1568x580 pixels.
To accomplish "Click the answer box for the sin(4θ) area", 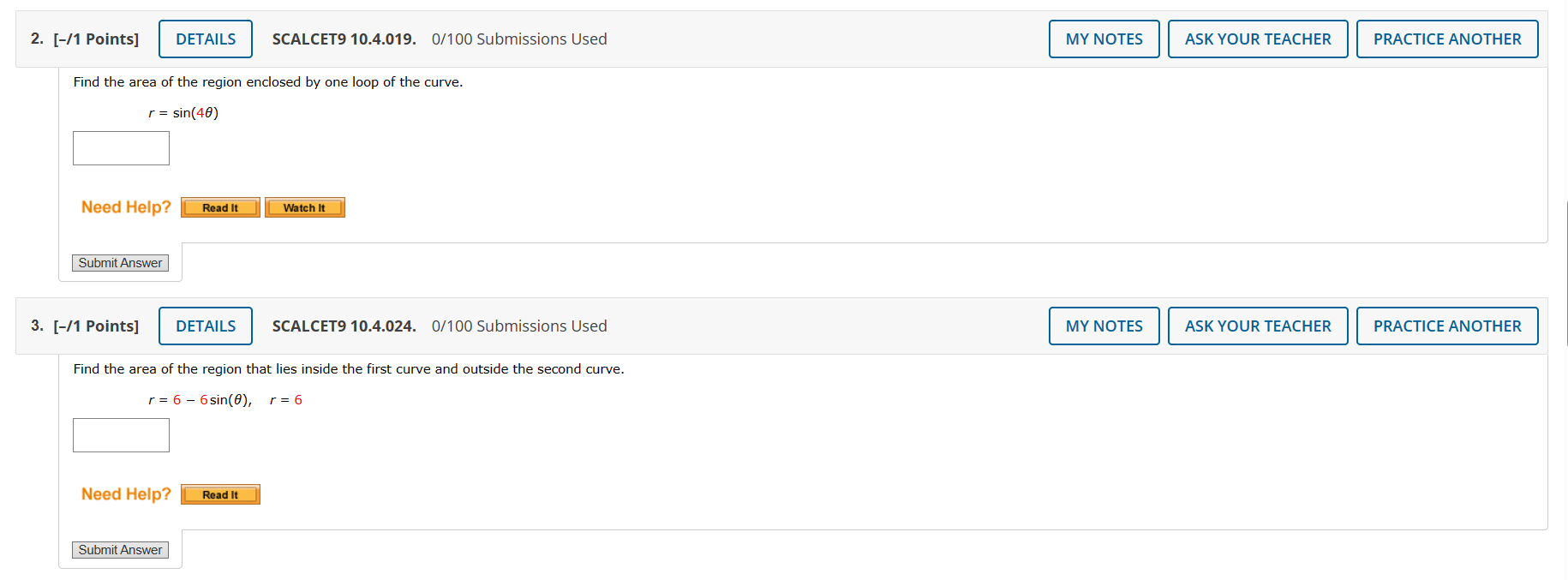I will pyautogui.click(x=120, y=147).
